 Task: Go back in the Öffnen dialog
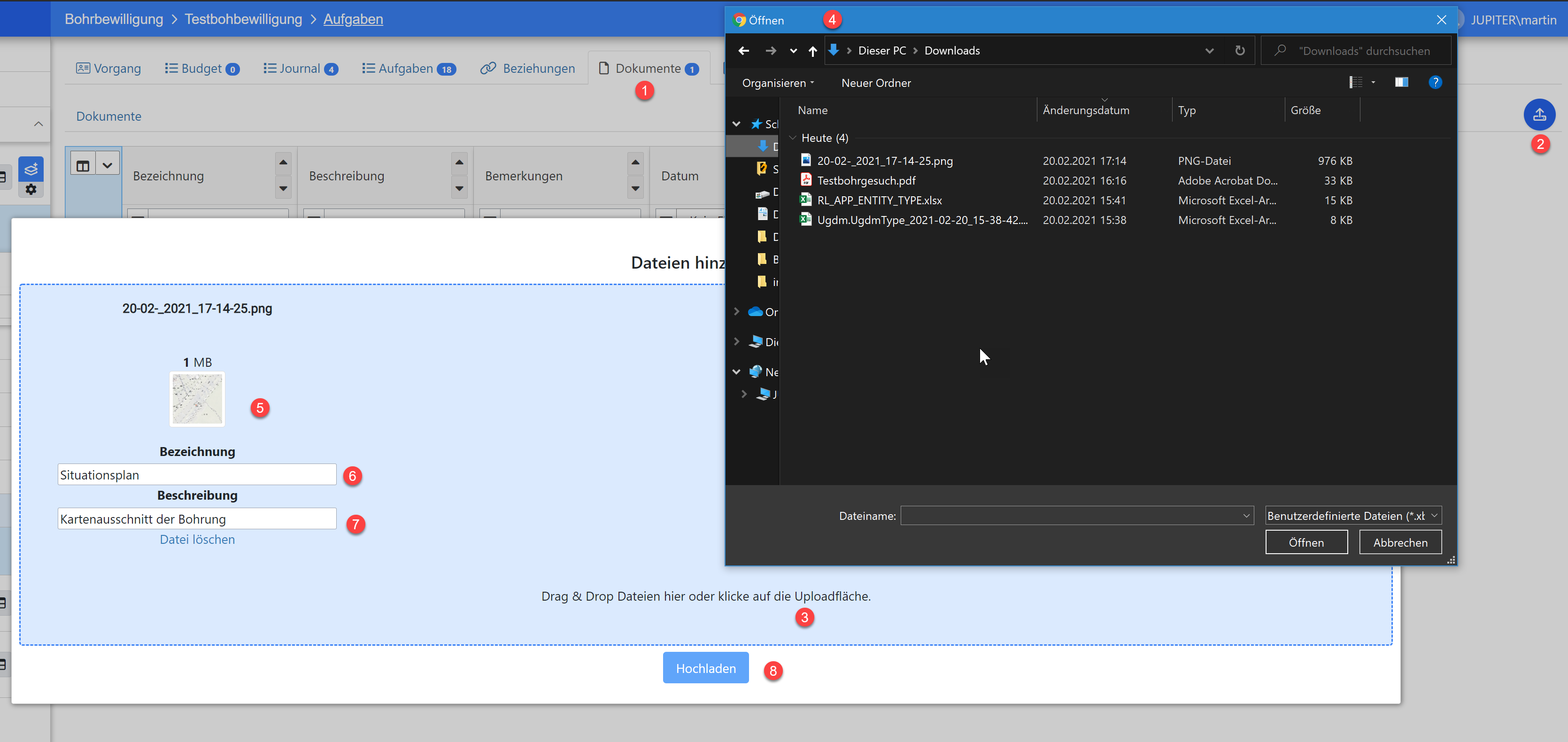tap(743, 51)
